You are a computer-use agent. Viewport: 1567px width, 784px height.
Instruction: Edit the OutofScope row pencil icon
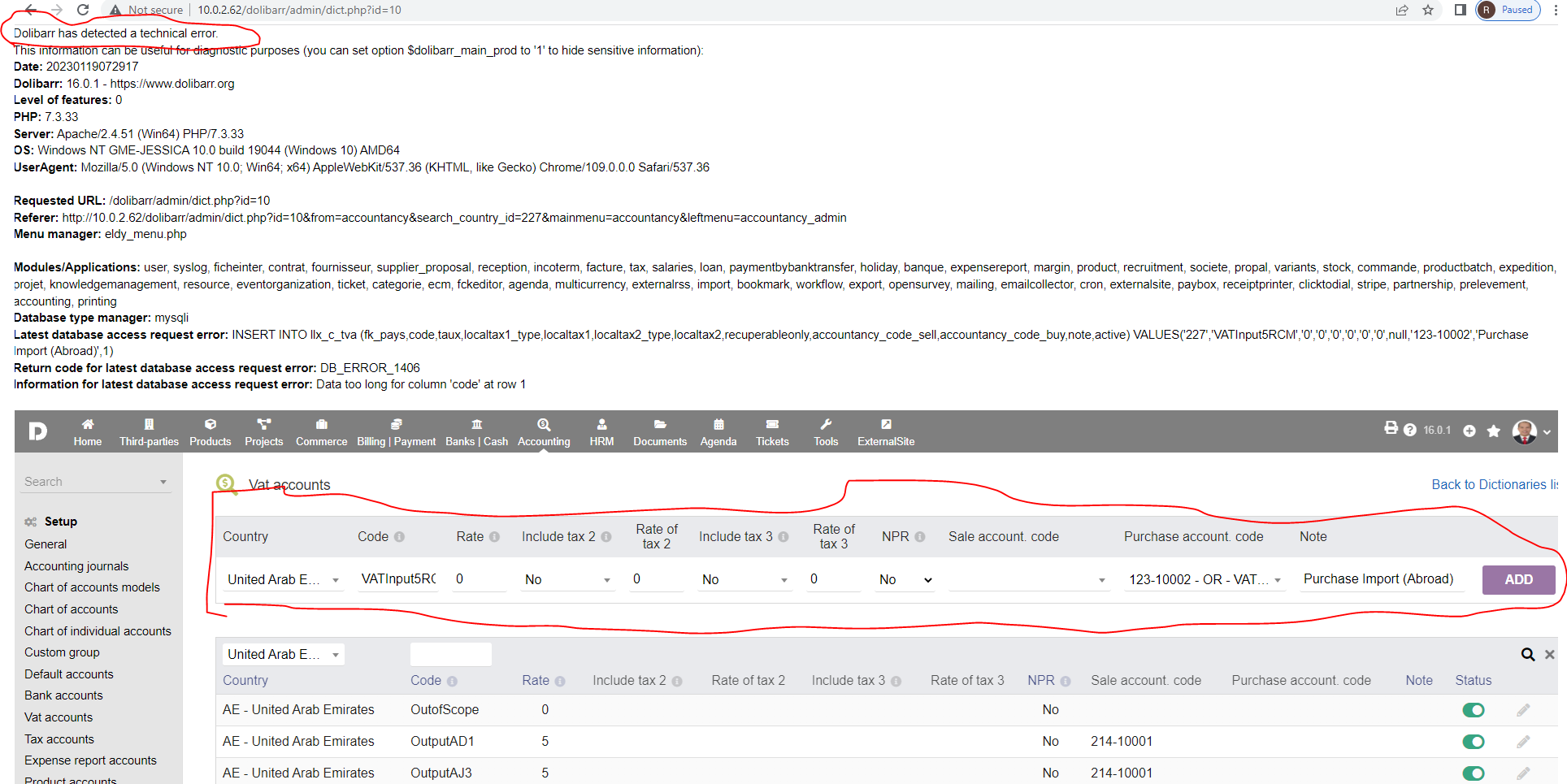pos(1523,710)
